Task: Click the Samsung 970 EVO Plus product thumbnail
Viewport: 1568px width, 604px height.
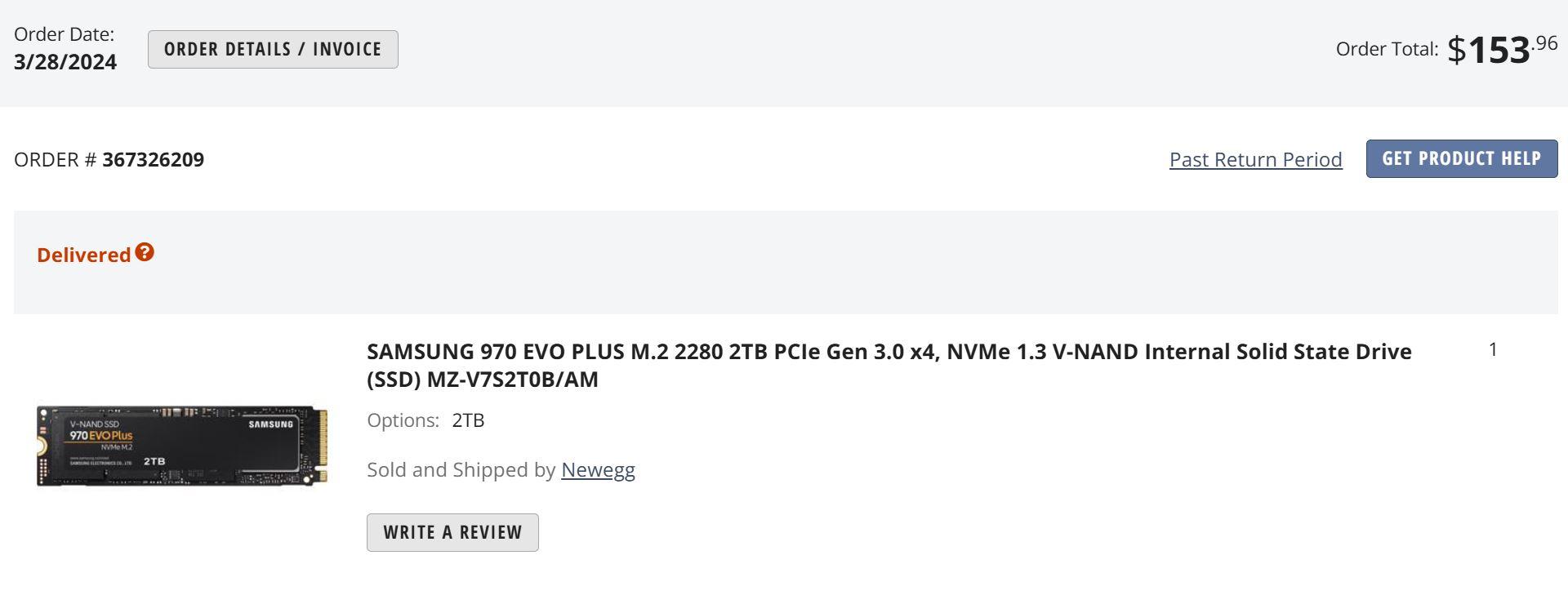Action: click(181, 446)
